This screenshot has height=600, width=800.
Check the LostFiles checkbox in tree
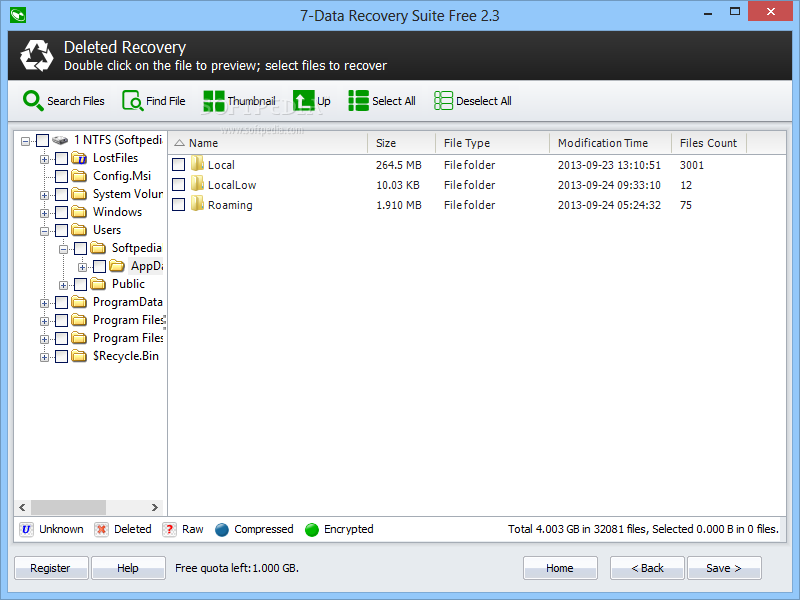[x=61, y=158]
